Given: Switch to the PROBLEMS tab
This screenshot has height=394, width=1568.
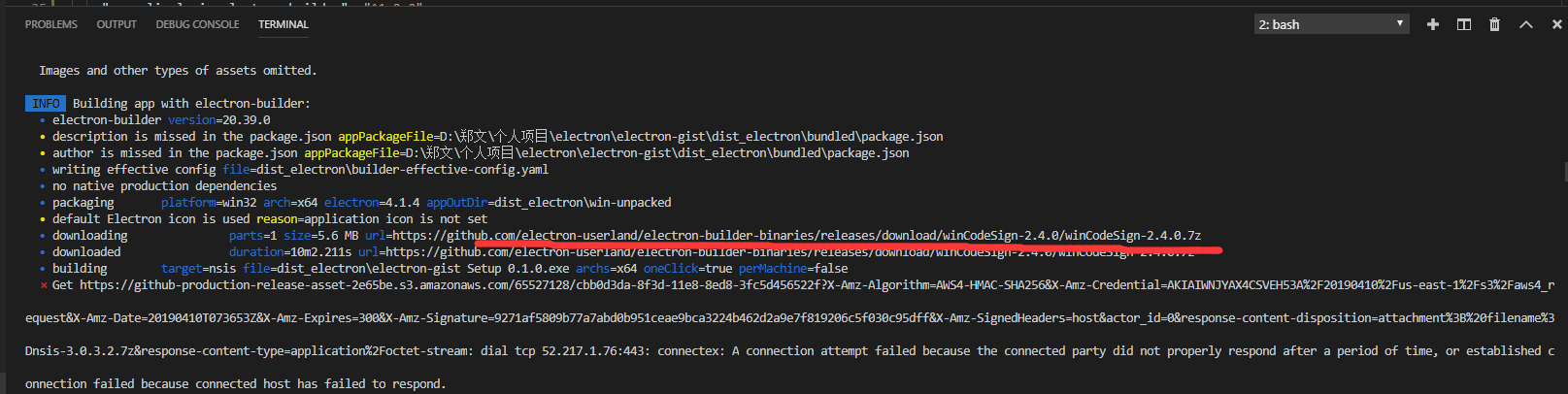Looking at the screenshot, I should tap(51, 24).
